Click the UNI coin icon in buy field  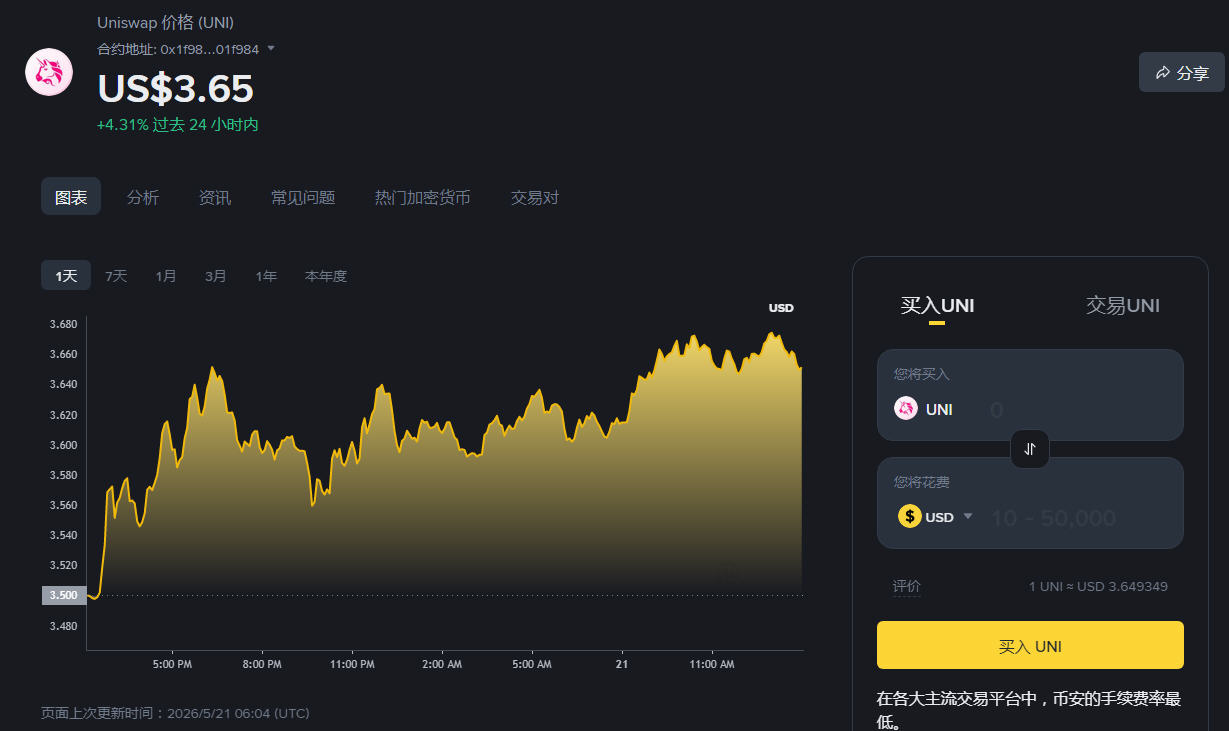pos(906,409)
